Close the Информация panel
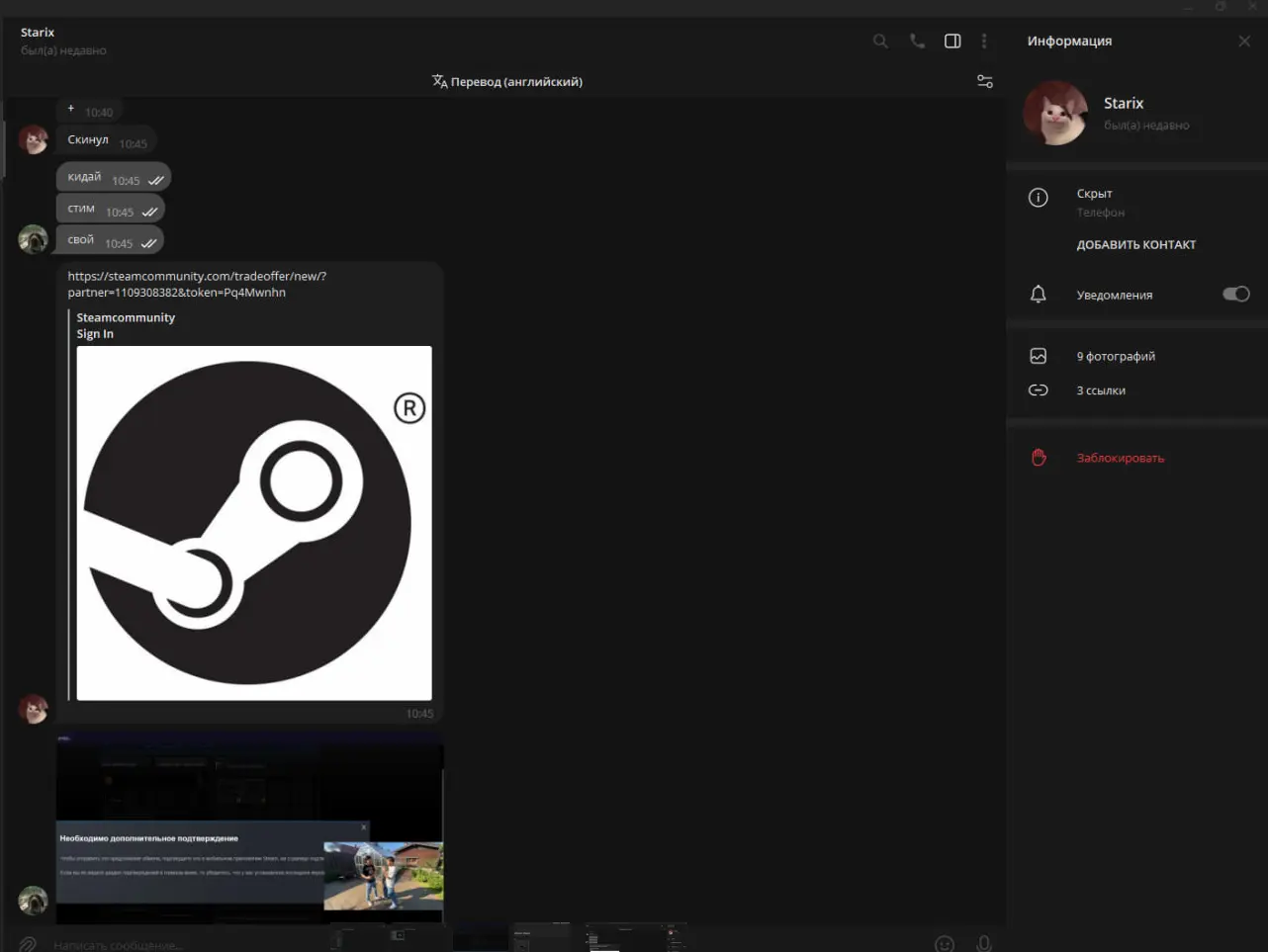The height and width of the screenshot is (952, 1268). point(1244,42)
